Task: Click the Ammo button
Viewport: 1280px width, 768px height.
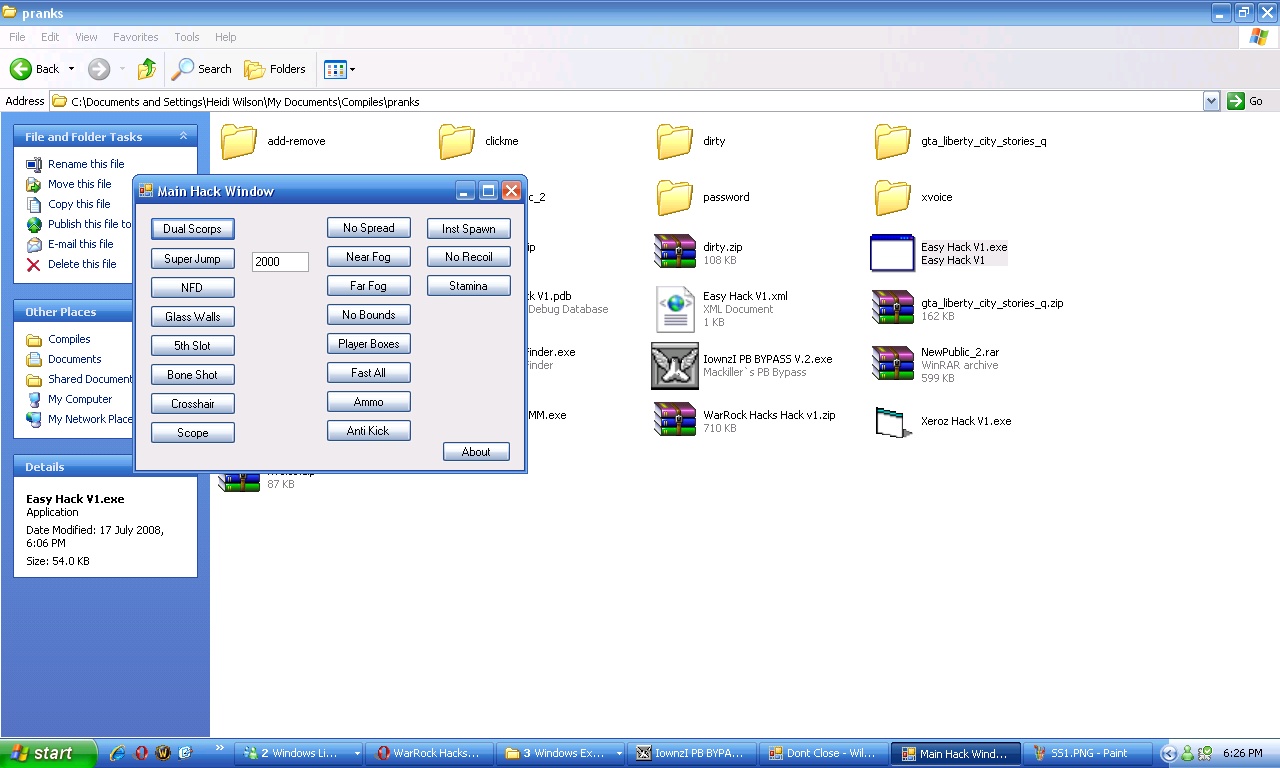Action: coord(369,402)
